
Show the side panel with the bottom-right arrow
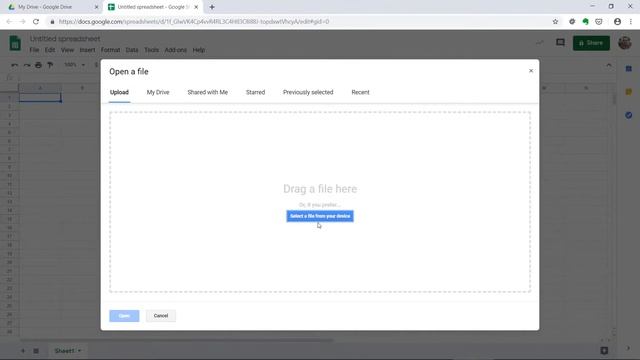pyautogui.click(x=628, y=349)
